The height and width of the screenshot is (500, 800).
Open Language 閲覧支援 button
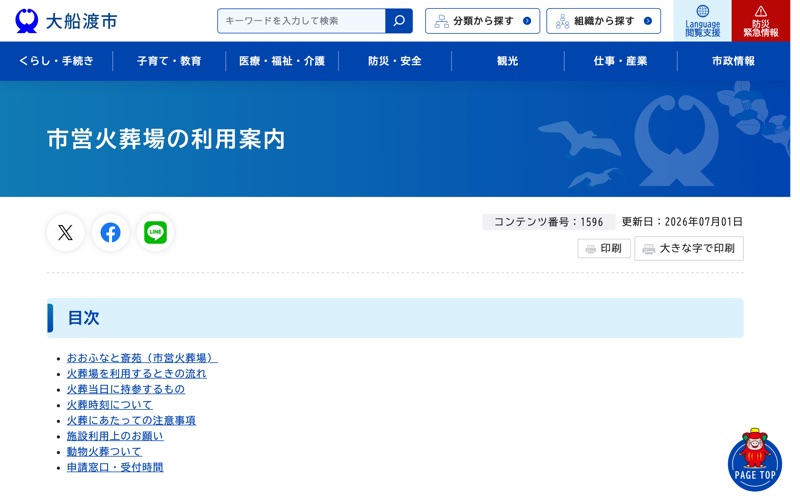tap(703, 21)
